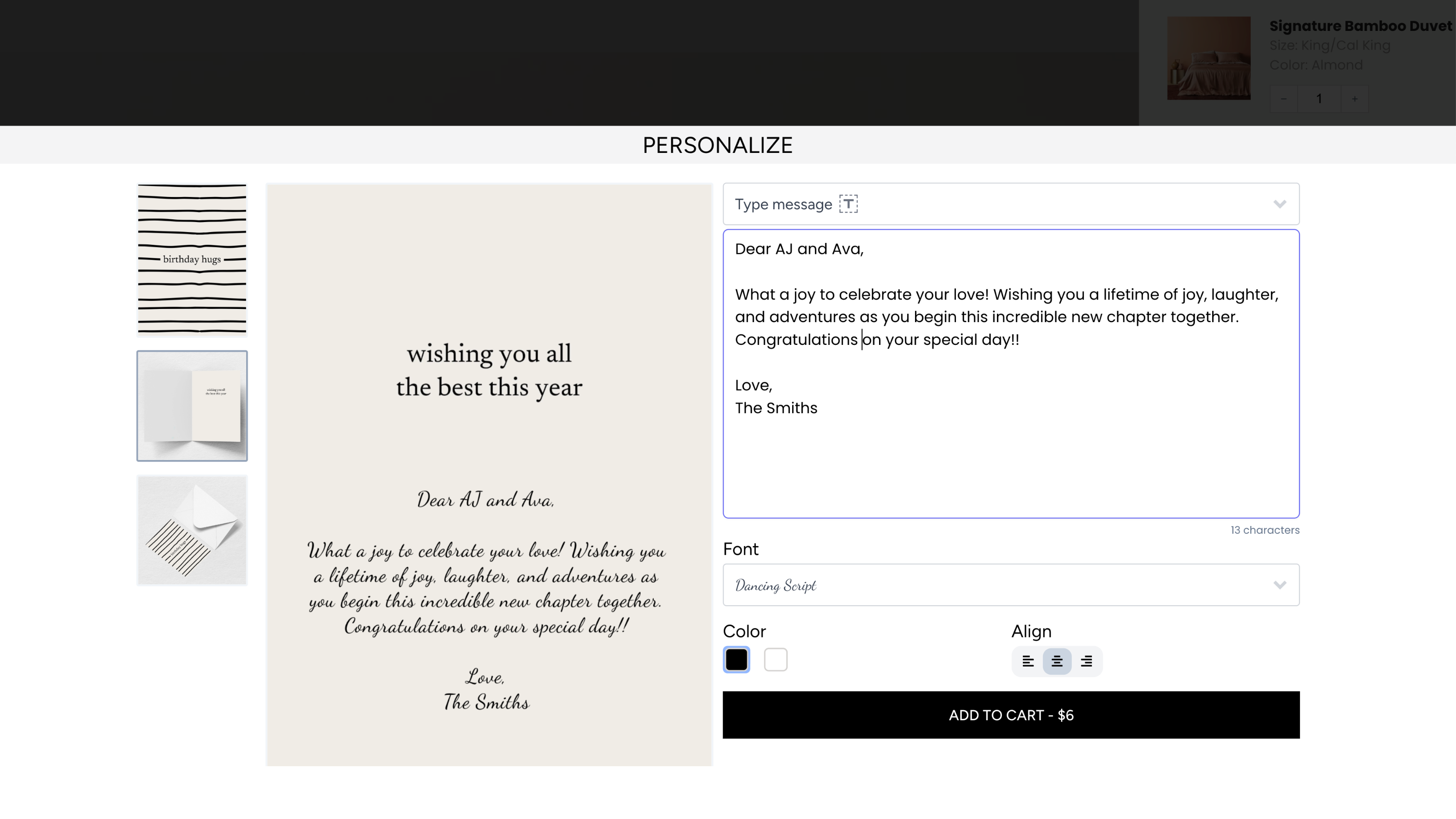1456x819 pixels.
Task: Open the Signature Bamboo Duvet title link
Action: click(x=1360, y=26)
